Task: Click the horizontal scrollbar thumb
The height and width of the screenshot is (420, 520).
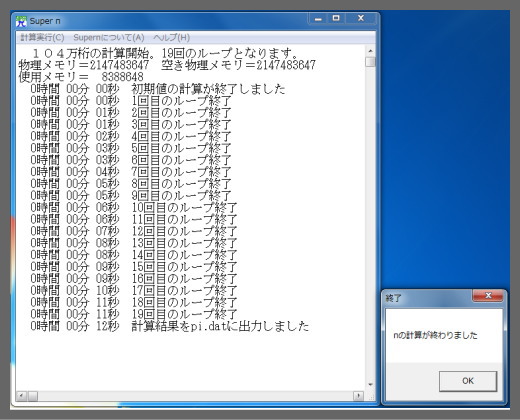Action: (x=33, y=396)
